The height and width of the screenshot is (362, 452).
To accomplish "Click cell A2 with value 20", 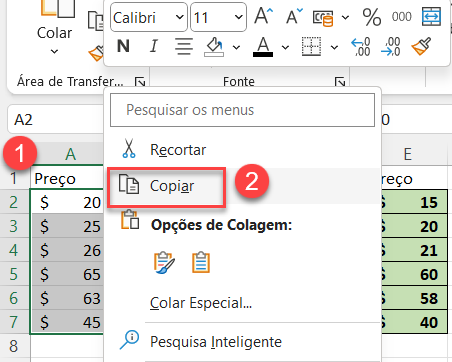I will [67, 202].
